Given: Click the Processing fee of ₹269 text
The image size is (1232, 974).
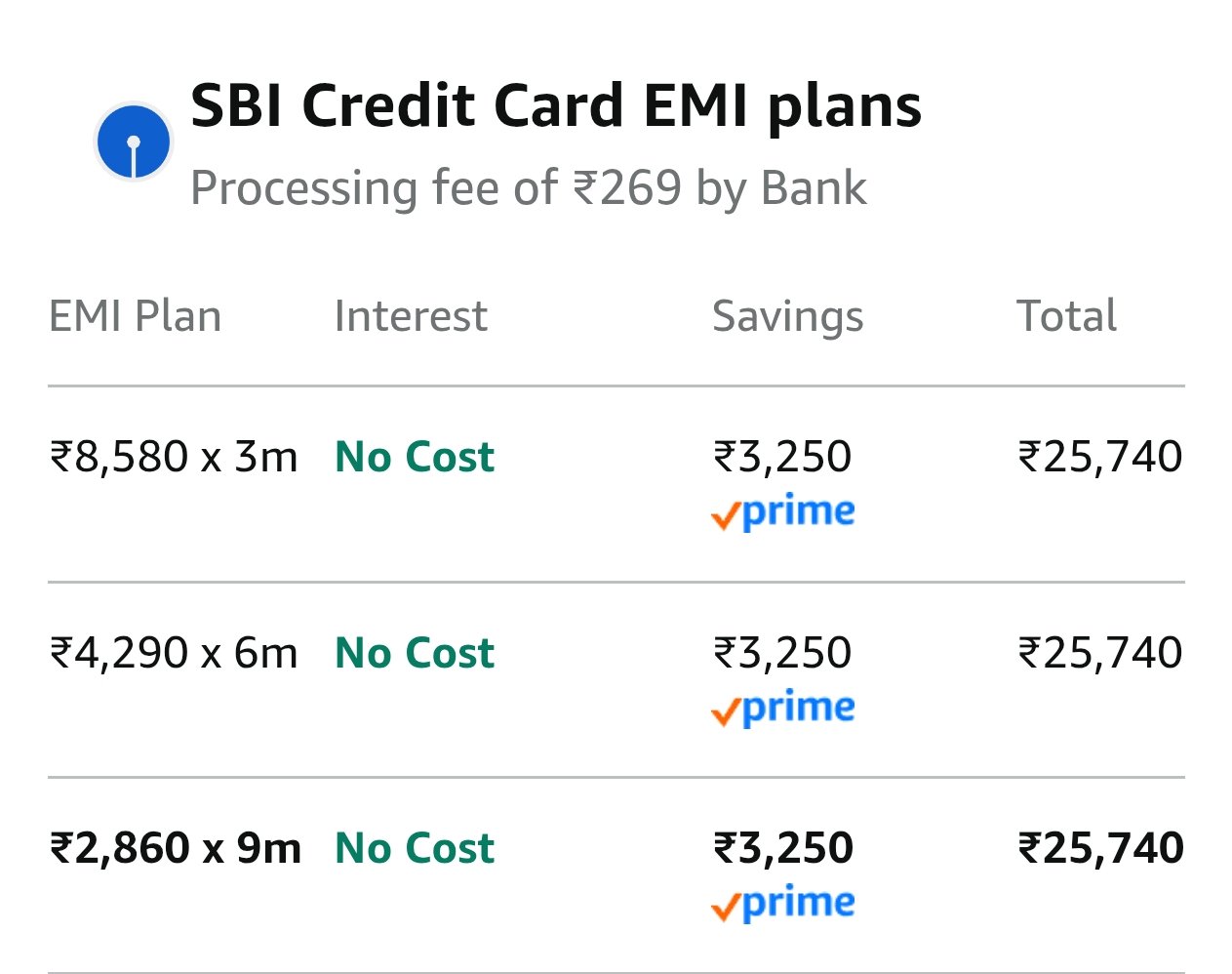Looking at the screenshot, I should tap(528, 187).
